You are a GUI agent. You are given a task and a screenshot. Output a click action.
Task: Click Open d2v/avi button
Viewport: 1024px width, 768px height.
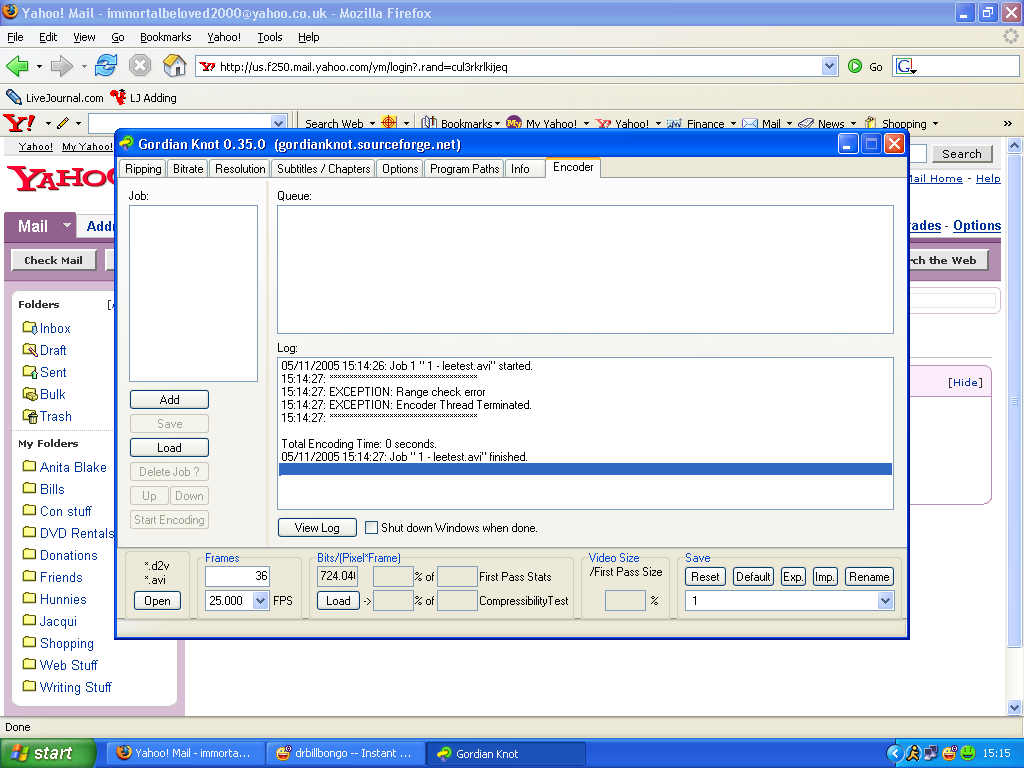tap(157, 601)
